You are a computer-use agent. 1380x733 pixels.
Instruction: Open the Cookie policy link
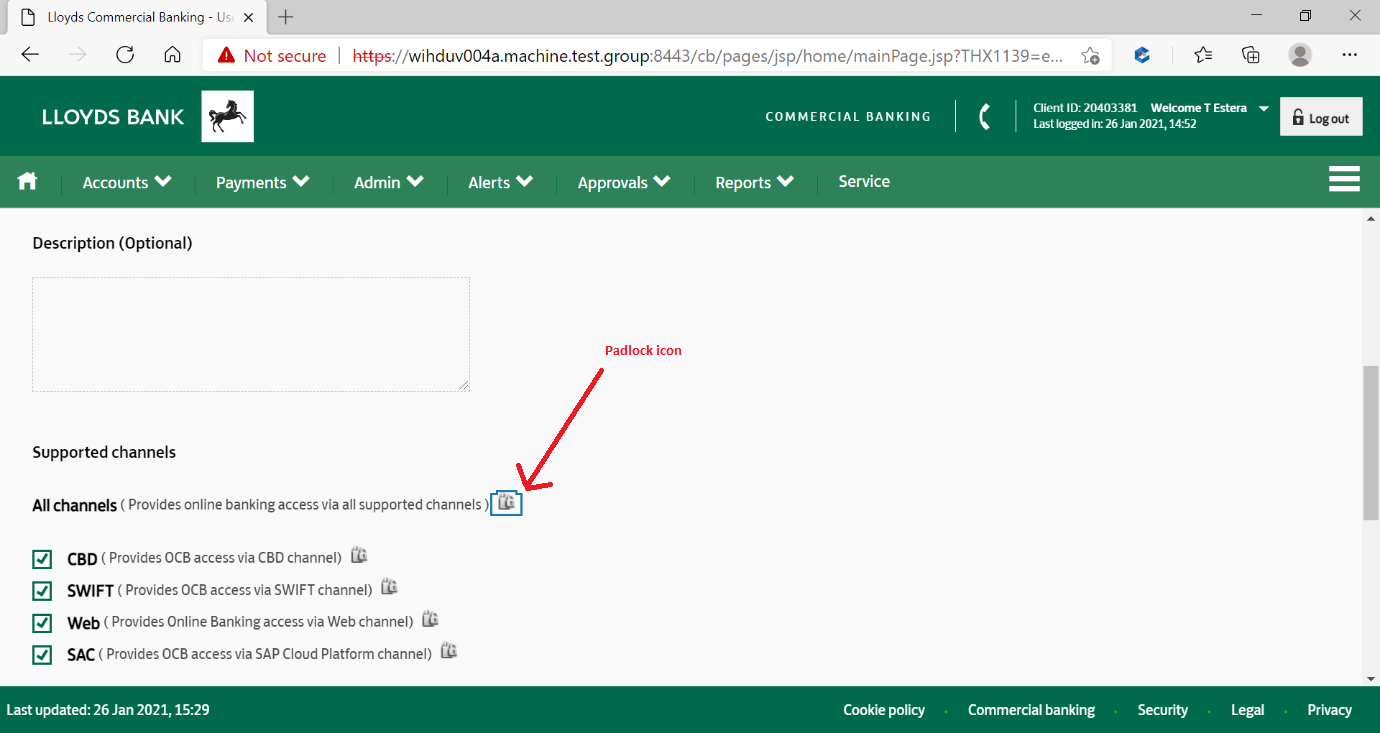pos(884,709)
